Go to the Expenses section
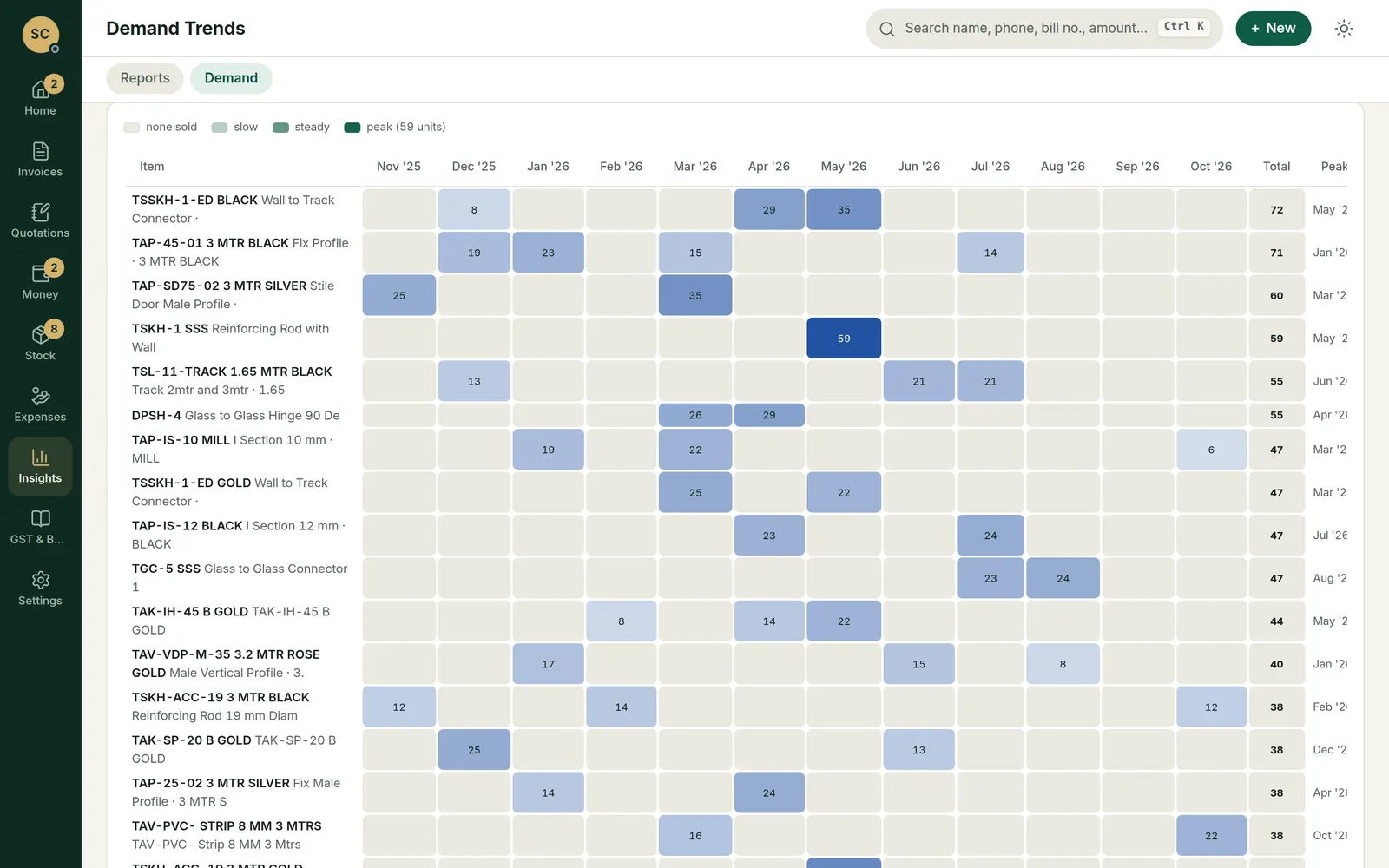The height and width of the screenshot is (868, 1389). pos(40,405)
